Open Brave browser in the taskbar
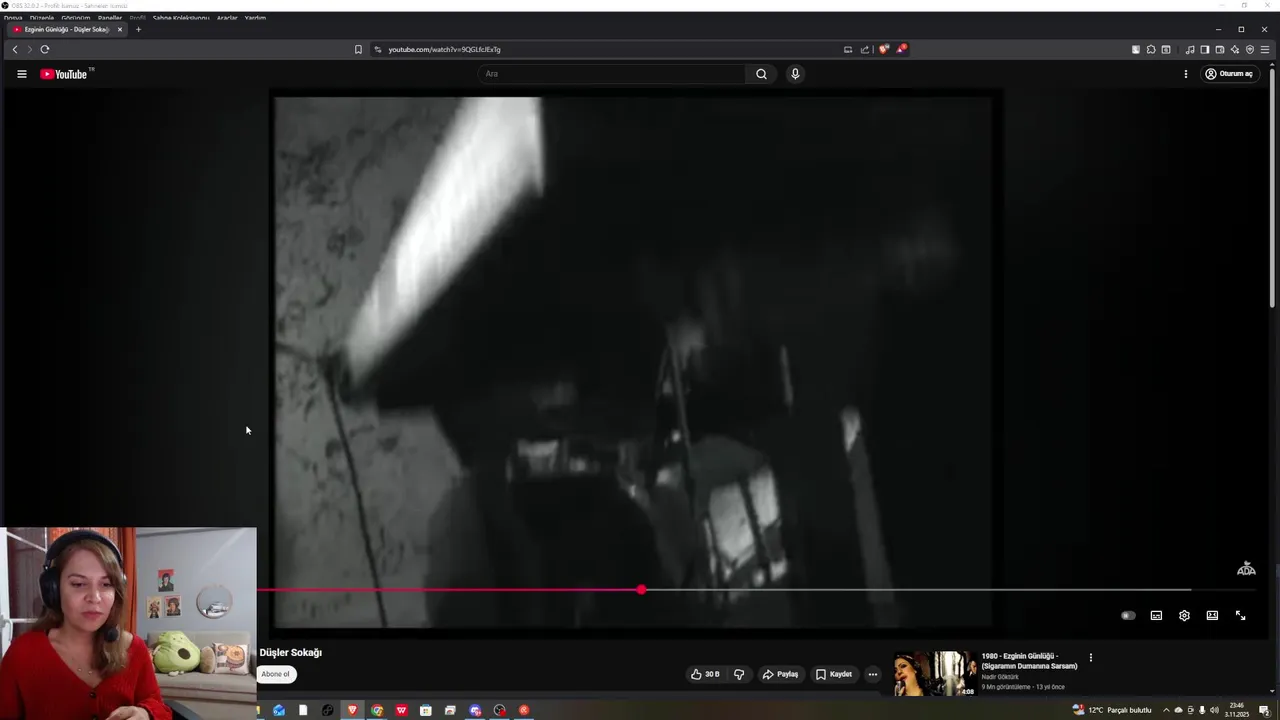The width and height of the screenshot is (1280, 720). click(x=352, y=710)
